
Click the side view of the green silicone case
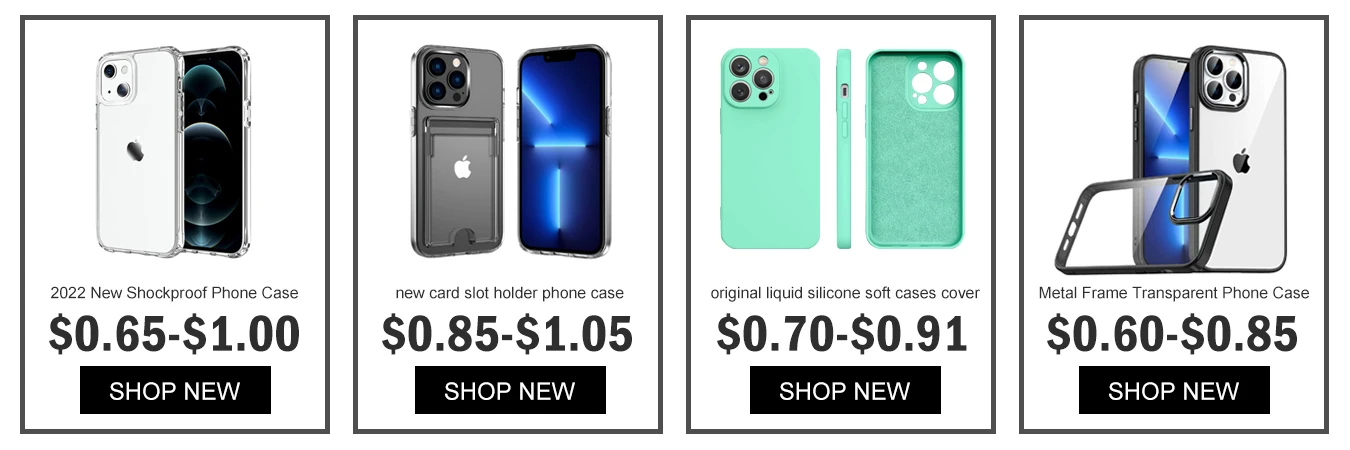coord(844,149)
